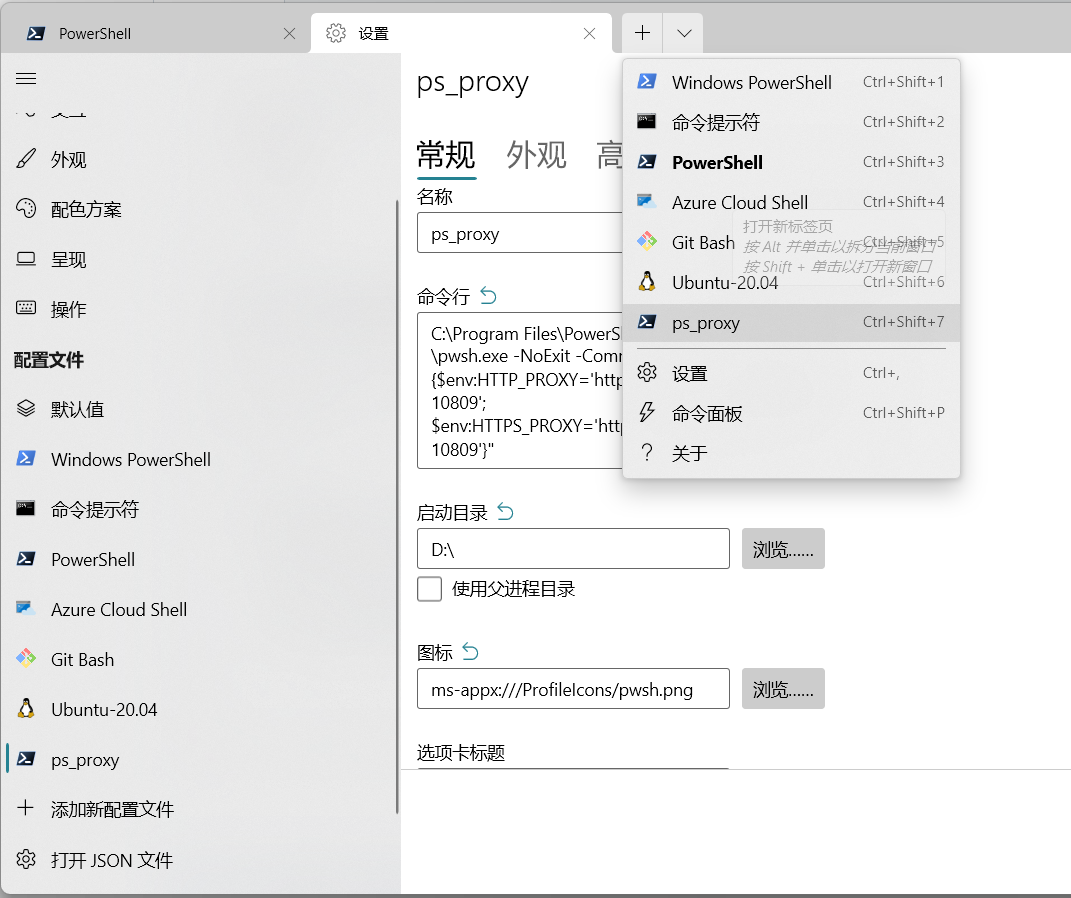The height and width of the screenshot is (898, 1071).
Task: Reset 命令行 with revert arrow icon
Action: [488, 296]
